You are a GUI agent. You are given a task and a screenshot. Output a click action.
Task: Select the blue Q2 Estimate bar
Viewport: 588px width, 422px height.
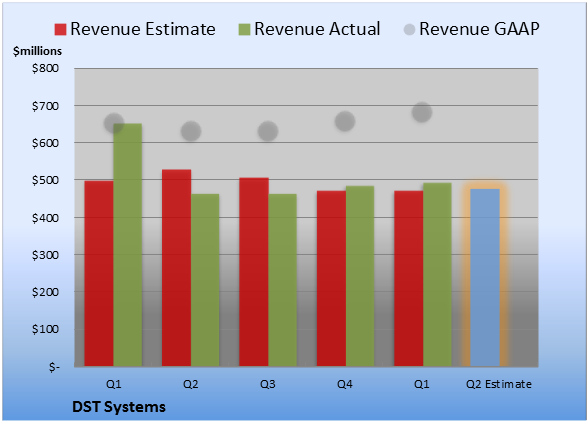point(485,278)
